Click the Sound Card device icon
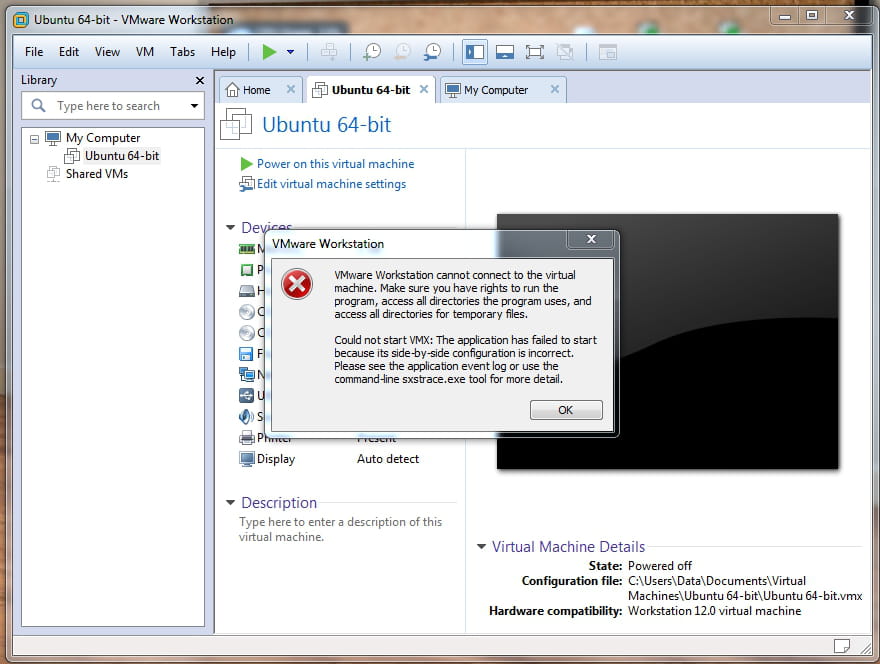The width and height of the screenshot is (880, 664). point(246,416)
